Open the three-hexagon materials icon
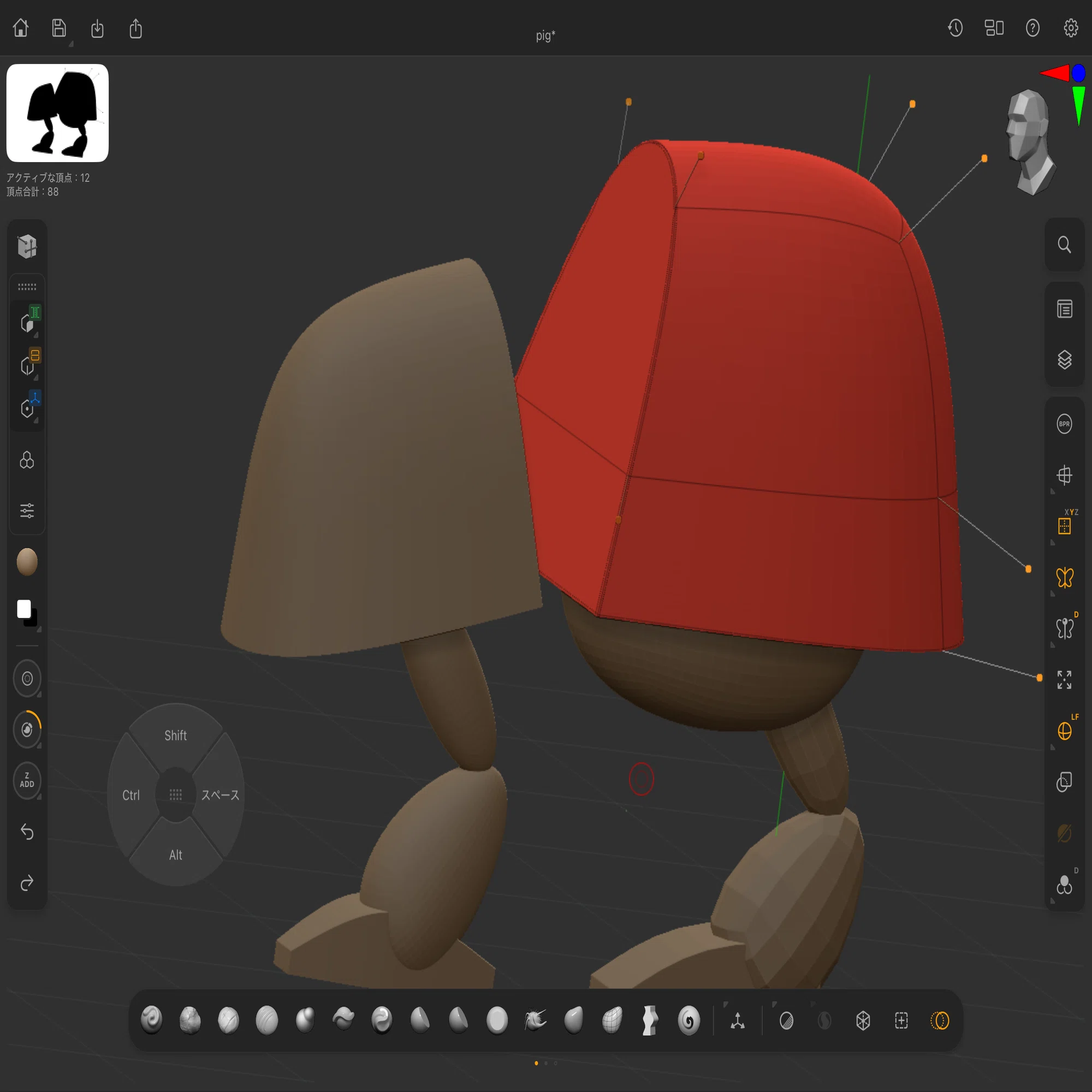The height and width of the screenshot is (1092, 1092). (27, 460)
